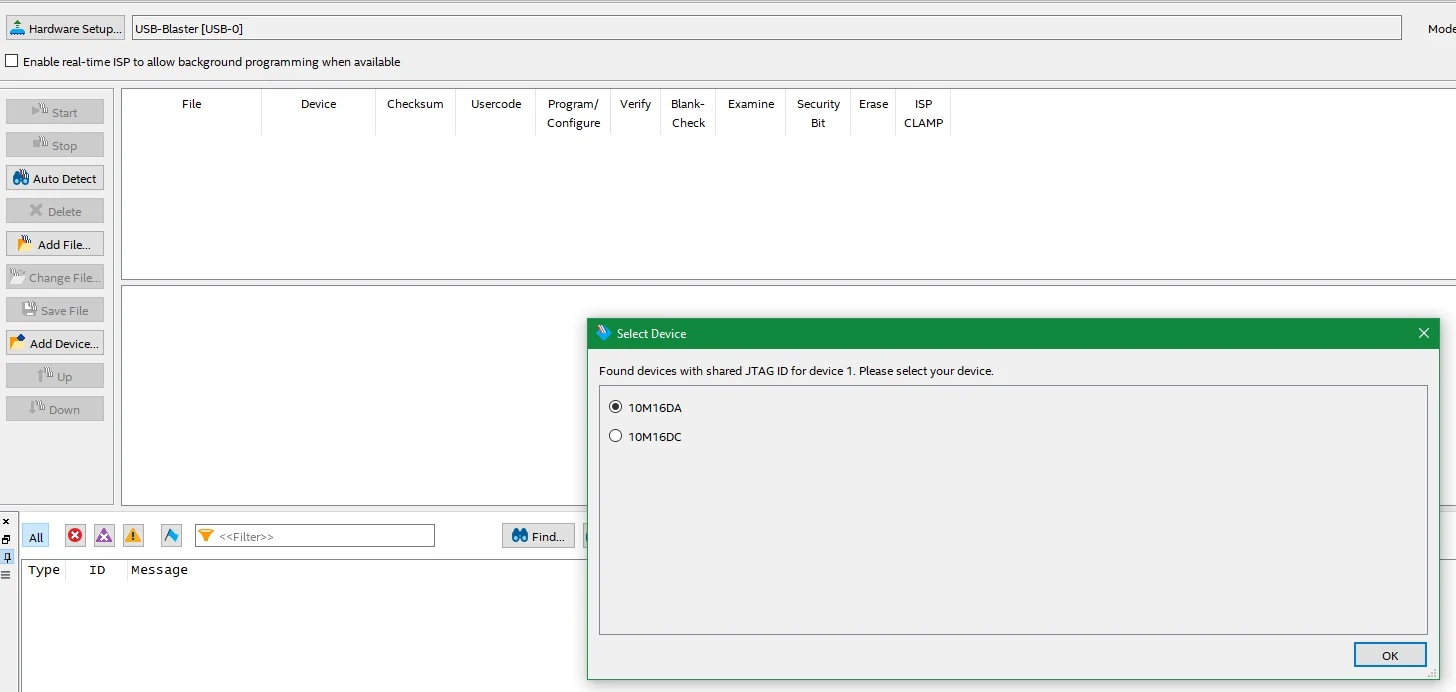
Task: Select the 10M16DA device radio button
Action: pyautogui.click(x=616, y=407)
